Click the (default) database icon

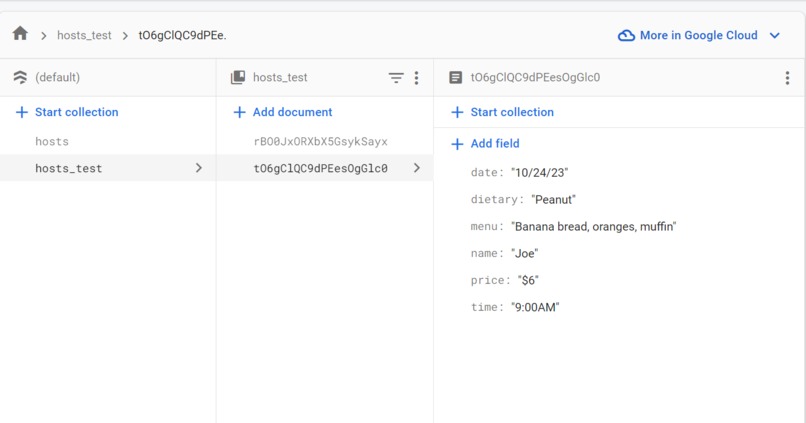click(x=20, y=77)
